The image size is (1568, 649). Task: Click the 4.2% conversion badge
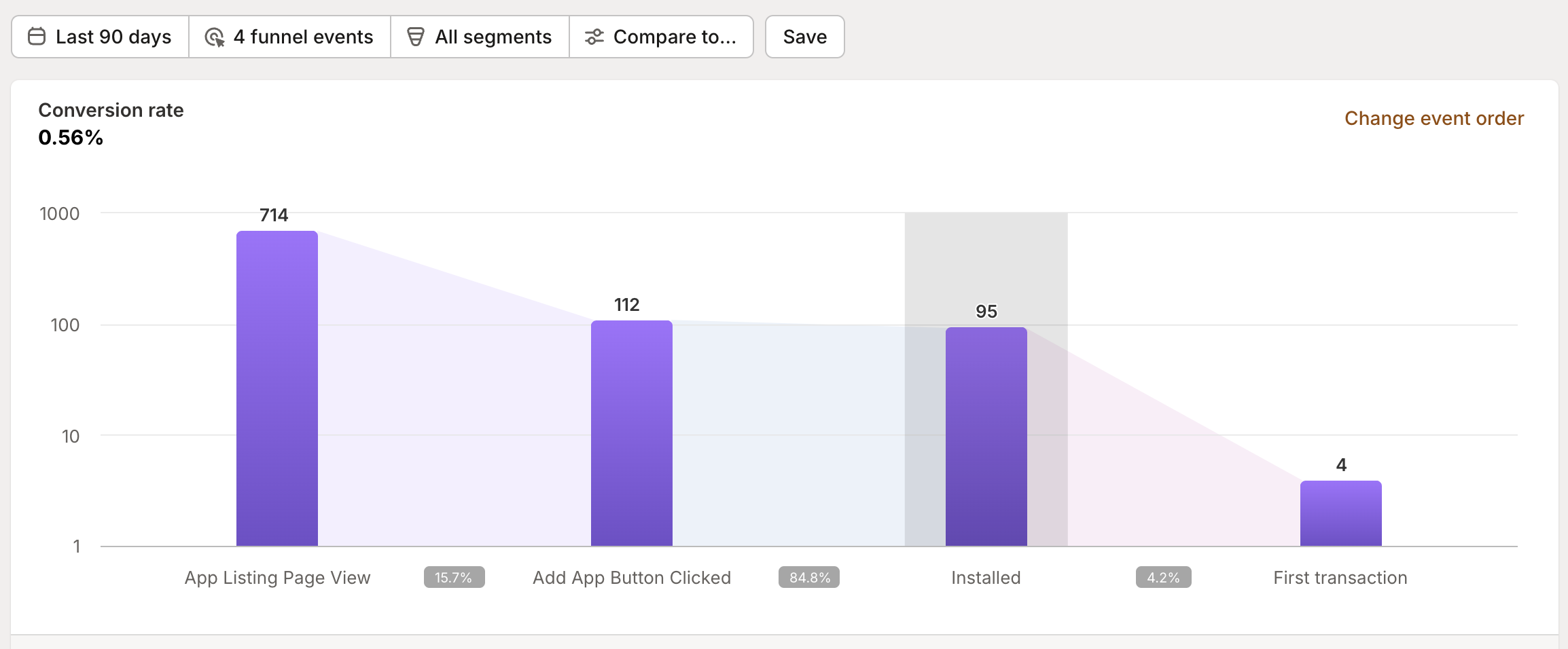(x=1163, y=578)
